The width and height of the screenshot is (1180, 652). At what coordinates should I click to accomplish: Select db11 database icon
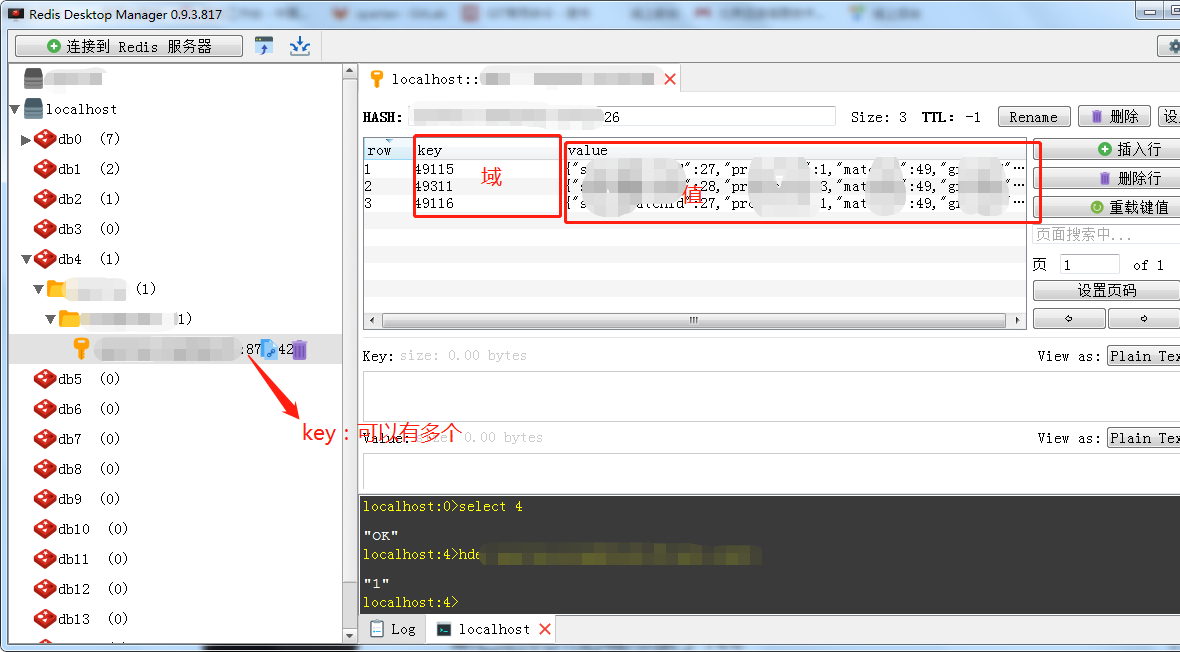(x=45, y=559)
